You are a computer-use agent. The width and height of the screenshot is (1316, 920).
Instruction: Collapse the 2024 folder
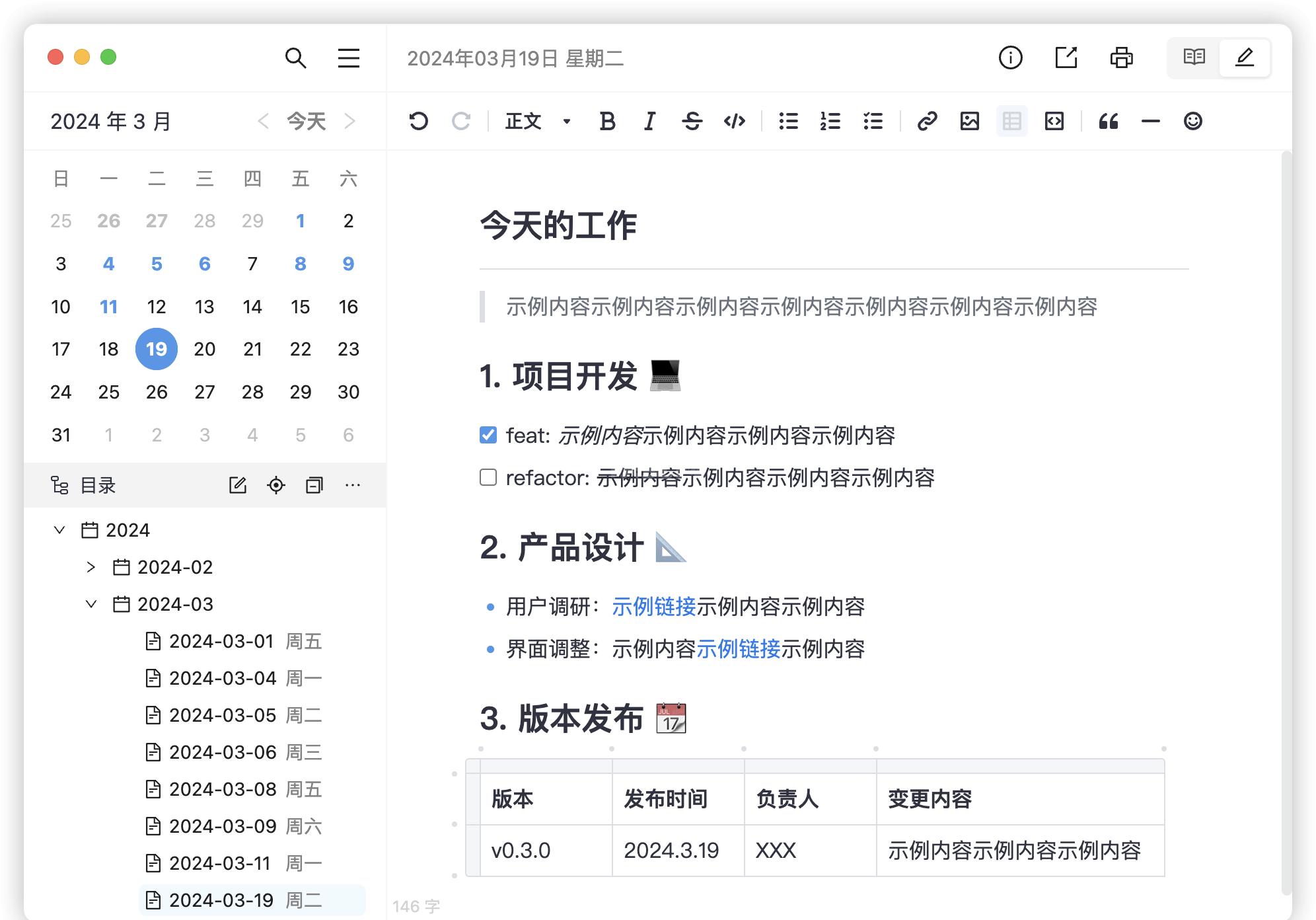point(59,530)
